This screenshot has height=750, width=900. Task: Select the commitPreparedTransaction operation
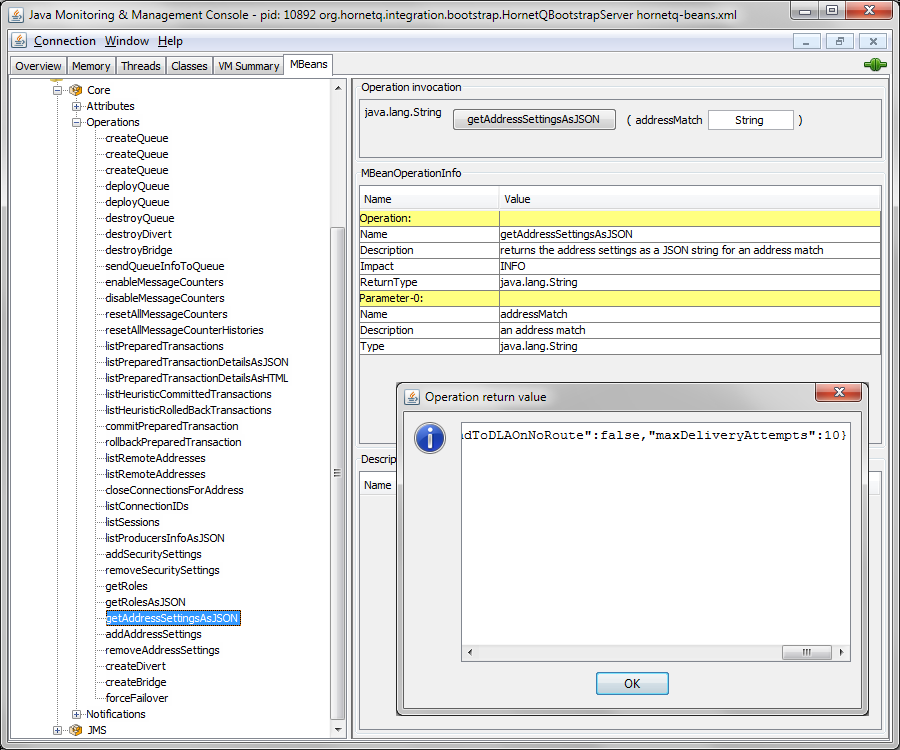click(x=172, y=426)
